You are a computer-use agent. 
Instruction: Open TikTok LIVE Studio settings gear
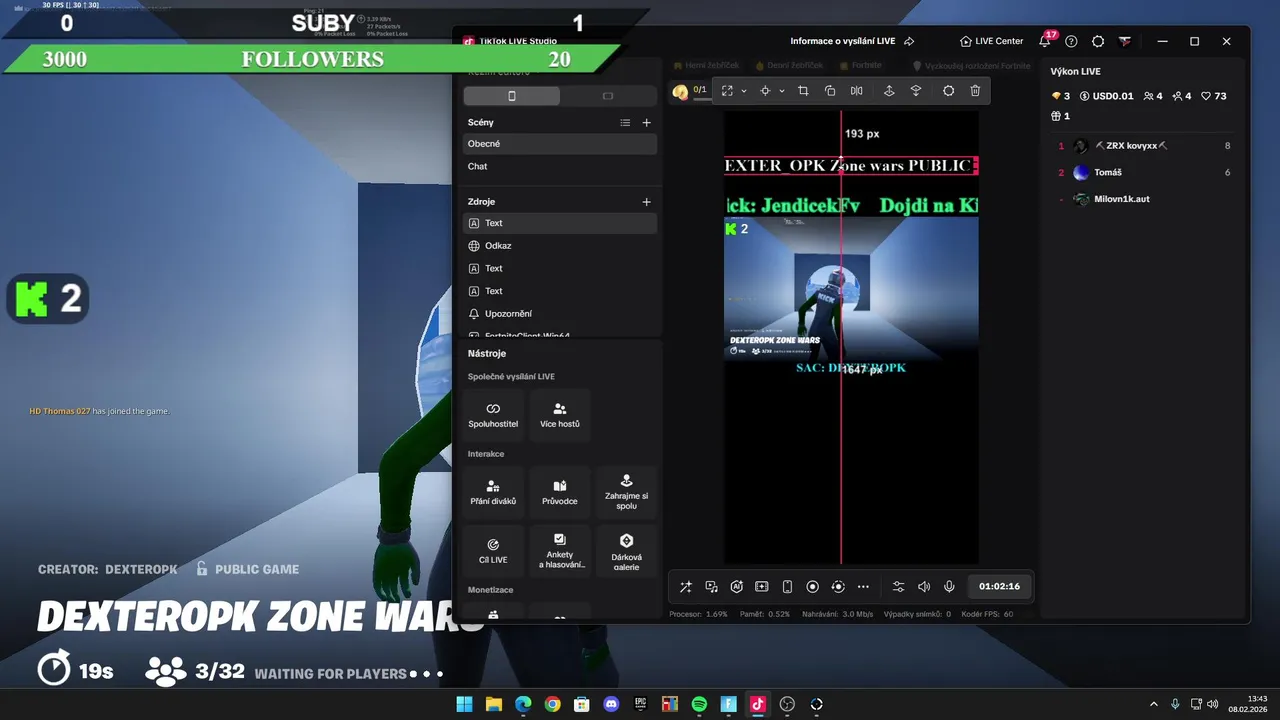(x=1098, y=41)
